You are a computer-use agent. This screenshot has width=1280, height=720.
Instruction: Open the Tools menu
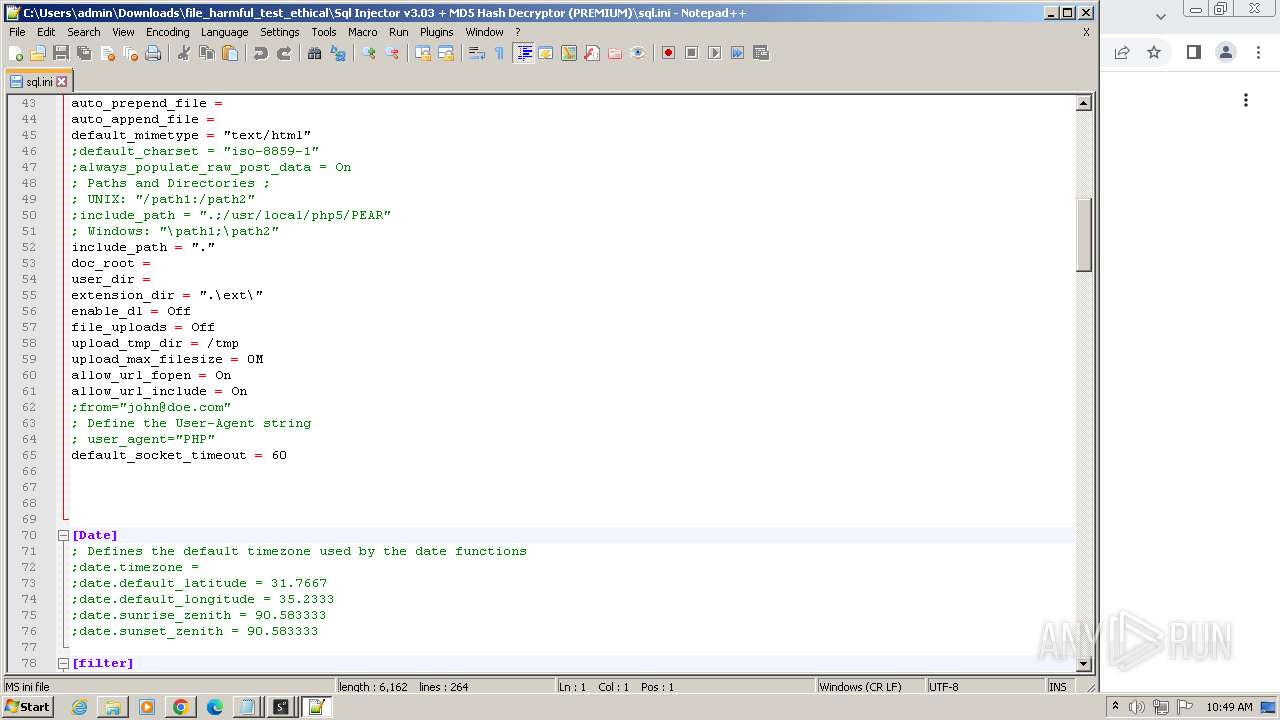tap(324, 32)
